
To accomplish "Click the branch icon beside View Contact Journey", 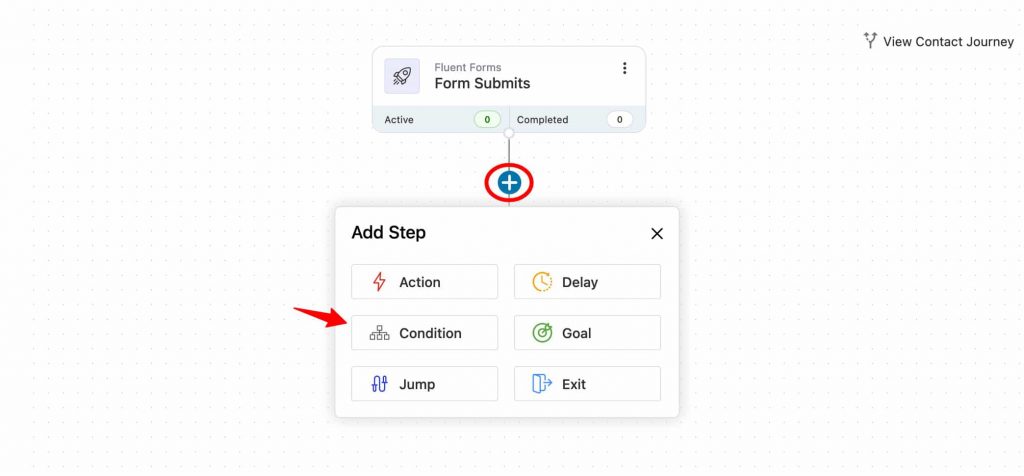I will (x=870, y=40).
